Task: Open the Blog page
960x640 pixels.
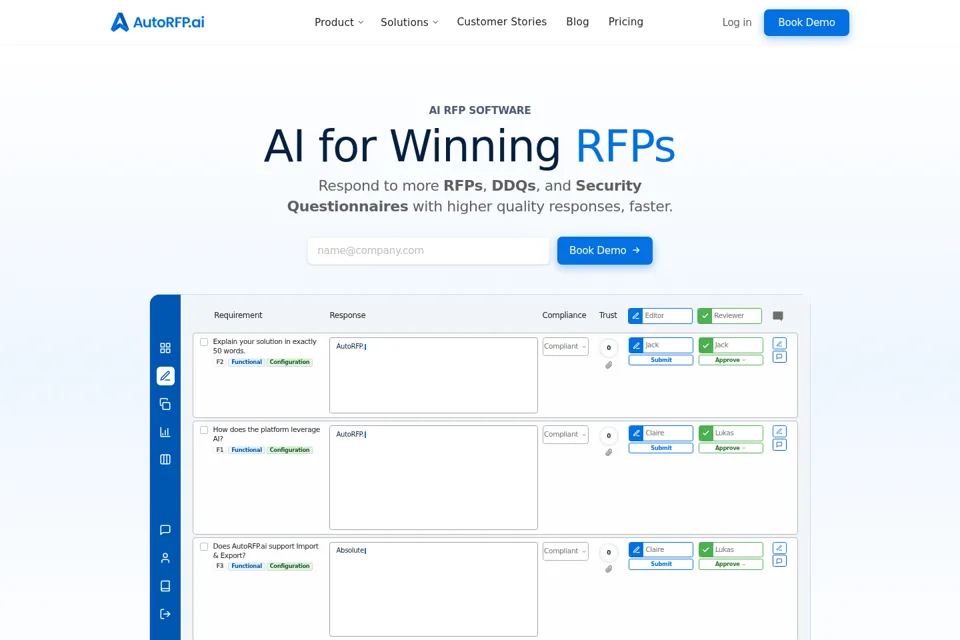Action: click(577, 22)
